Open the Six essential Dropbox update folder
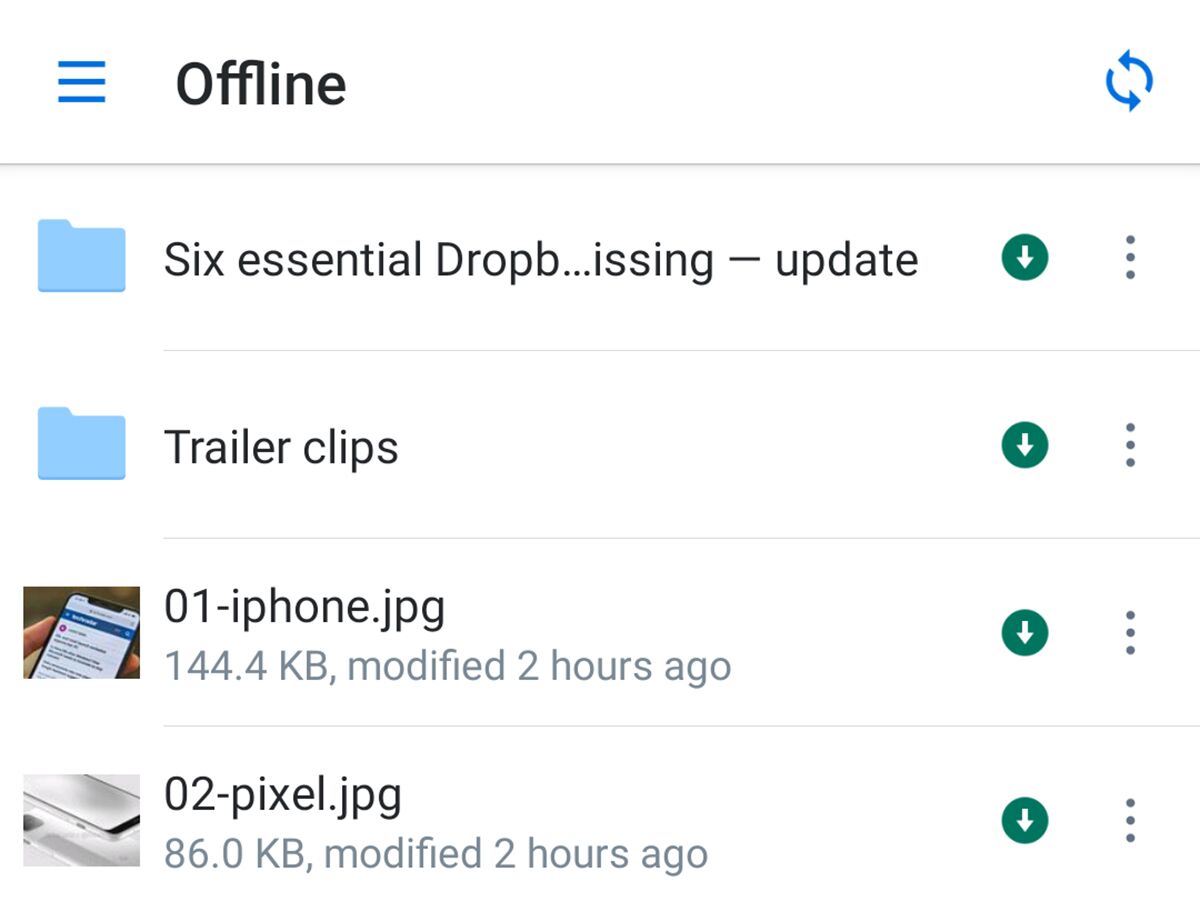Screen dimensions: 1200x900 540,259
